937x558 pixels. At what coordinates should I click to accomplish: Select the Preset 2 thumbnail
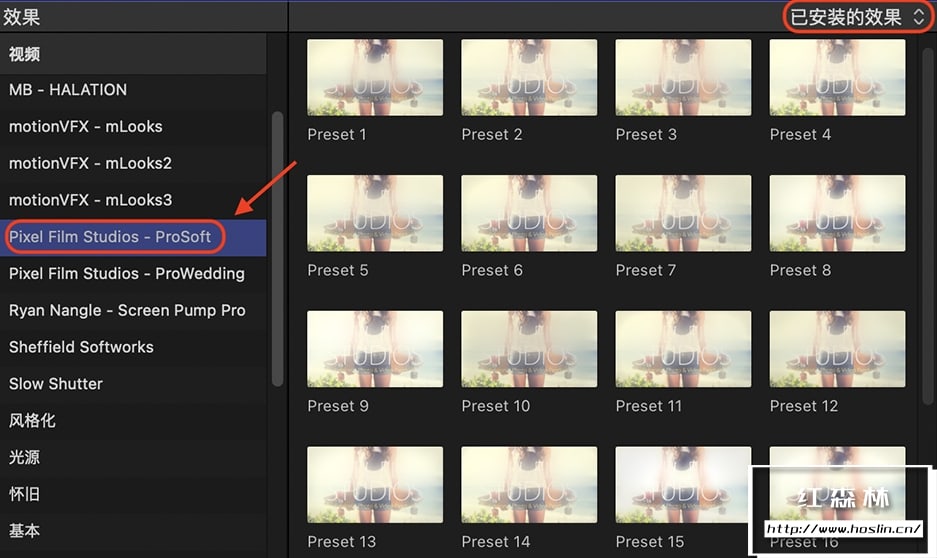[529, 78]
